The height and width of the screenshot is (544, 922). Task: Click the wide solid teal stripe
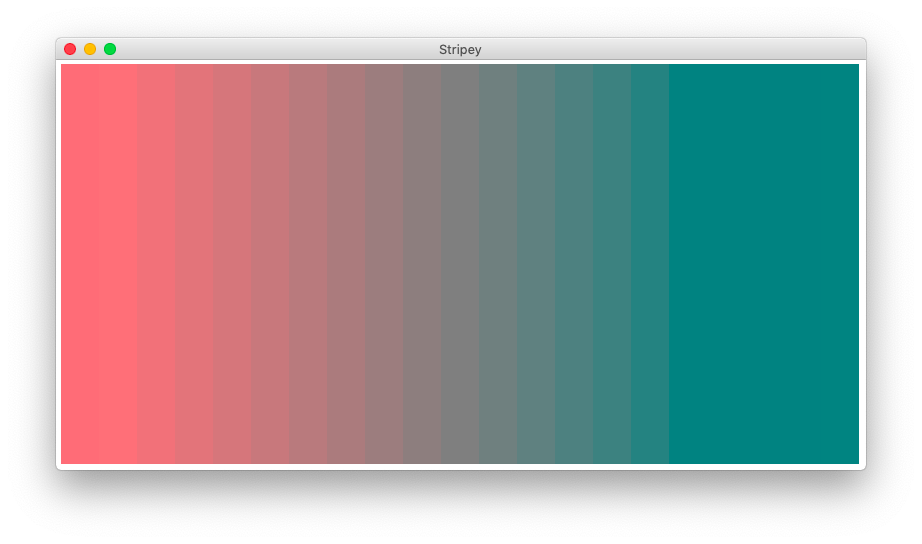[764, 263]
